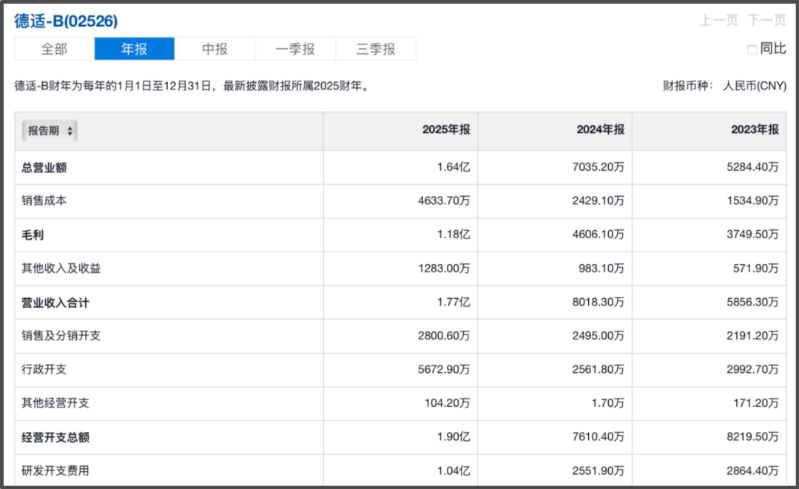Image resolution: width=799 pixels, height=489 pixels.
Task: Select the 毛利 row label
Action: (33, 235)
